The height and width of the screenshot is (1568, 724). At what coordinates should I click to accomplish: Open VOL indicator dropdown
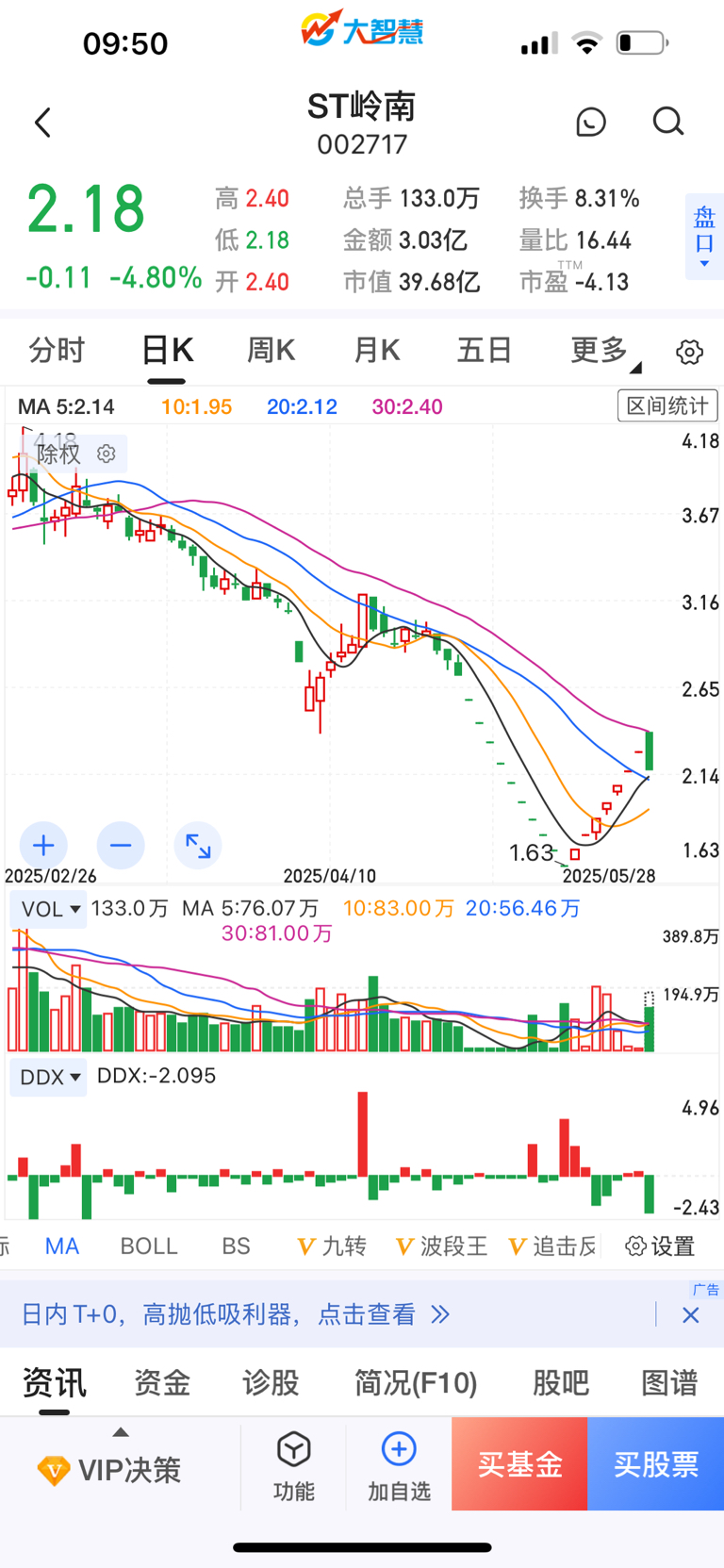pos(48,909)
